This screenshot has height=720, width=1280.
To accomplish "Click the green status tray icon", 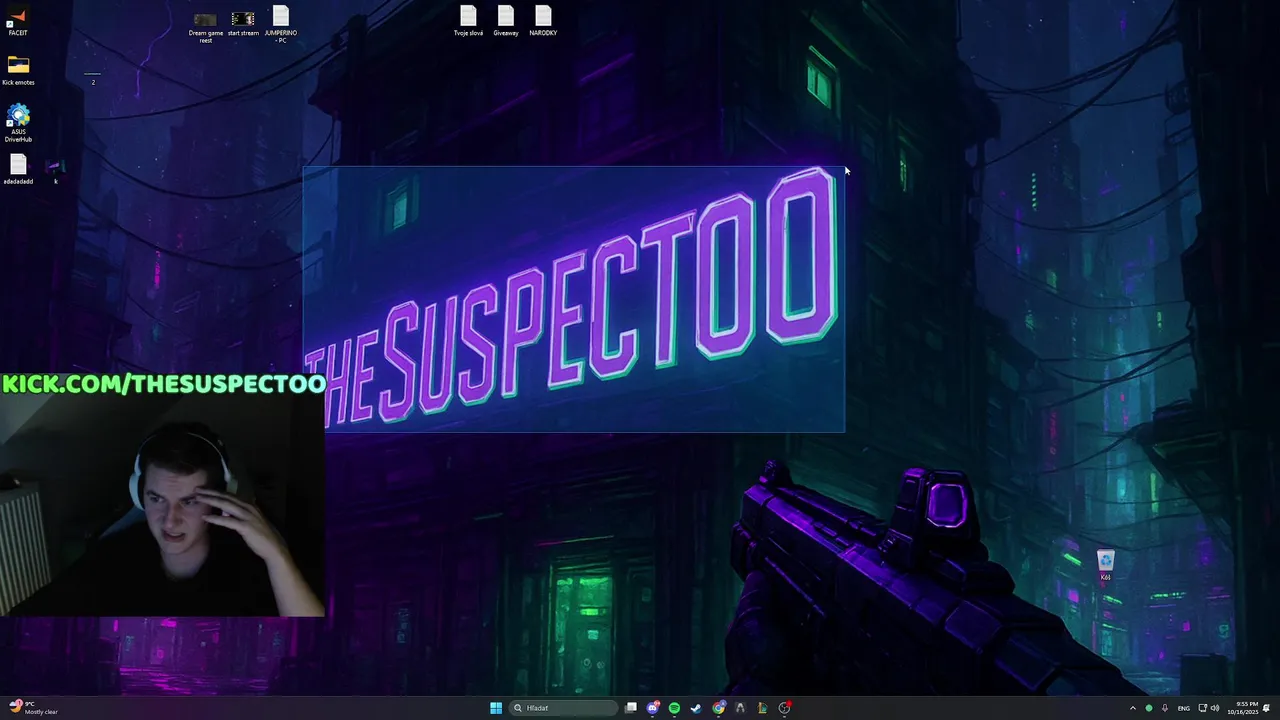I will click(1149, 708).
